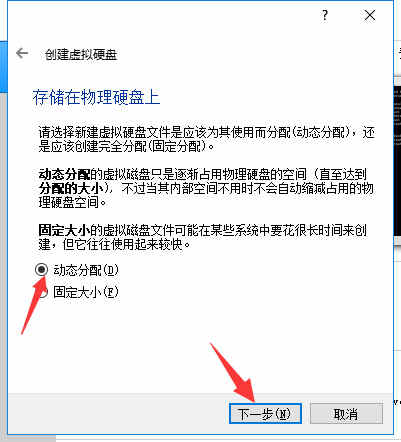This screenshot has width=401, height=442.
Task: Click the bold 动态分配 word in description
Action: tap(64, 174)
